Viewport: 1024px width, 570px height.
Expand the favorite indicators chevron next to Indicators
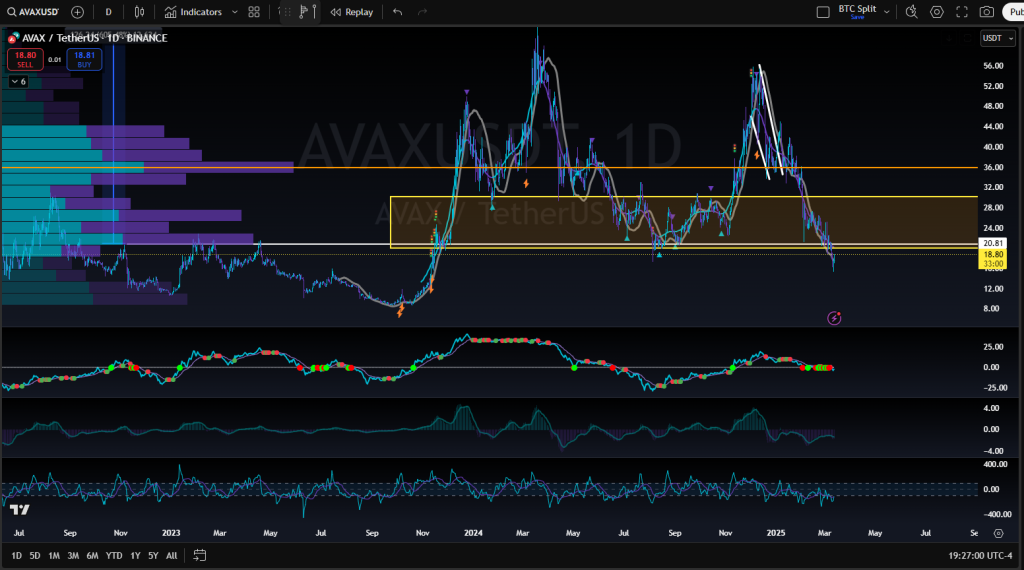[234, 12]
